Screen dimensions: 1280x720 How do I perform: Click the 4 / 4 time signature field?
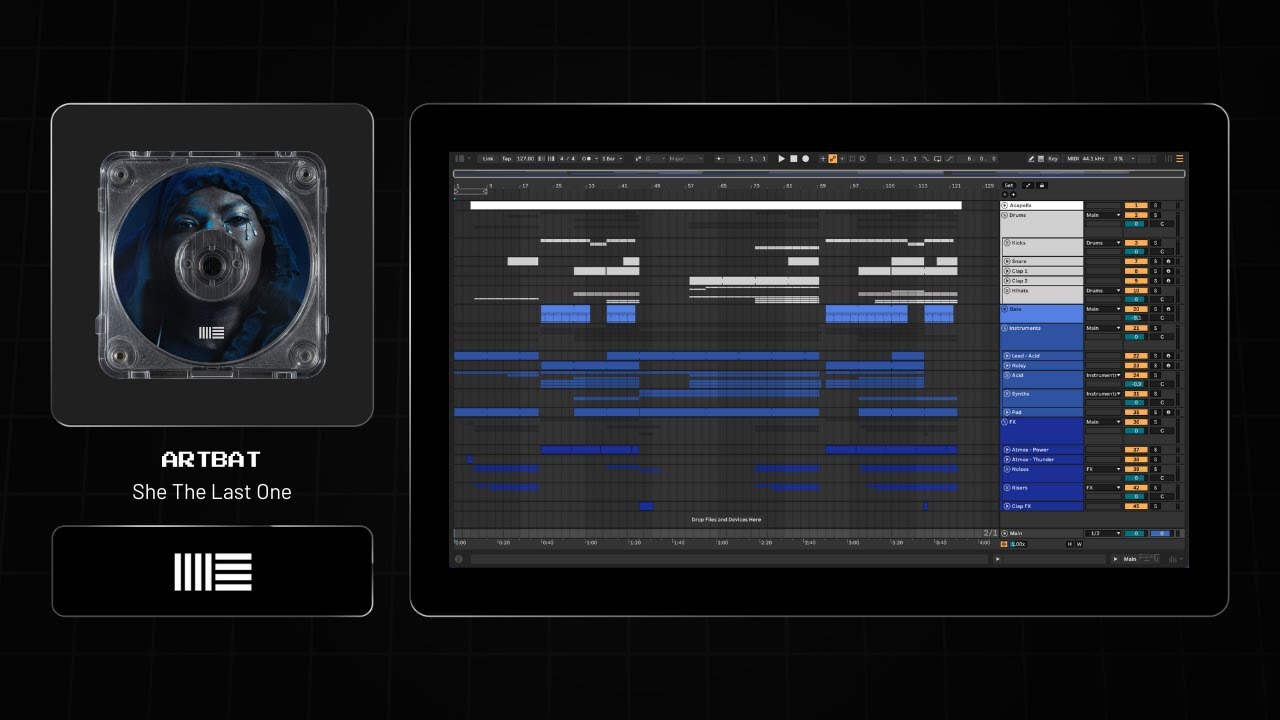coord(567,159)
